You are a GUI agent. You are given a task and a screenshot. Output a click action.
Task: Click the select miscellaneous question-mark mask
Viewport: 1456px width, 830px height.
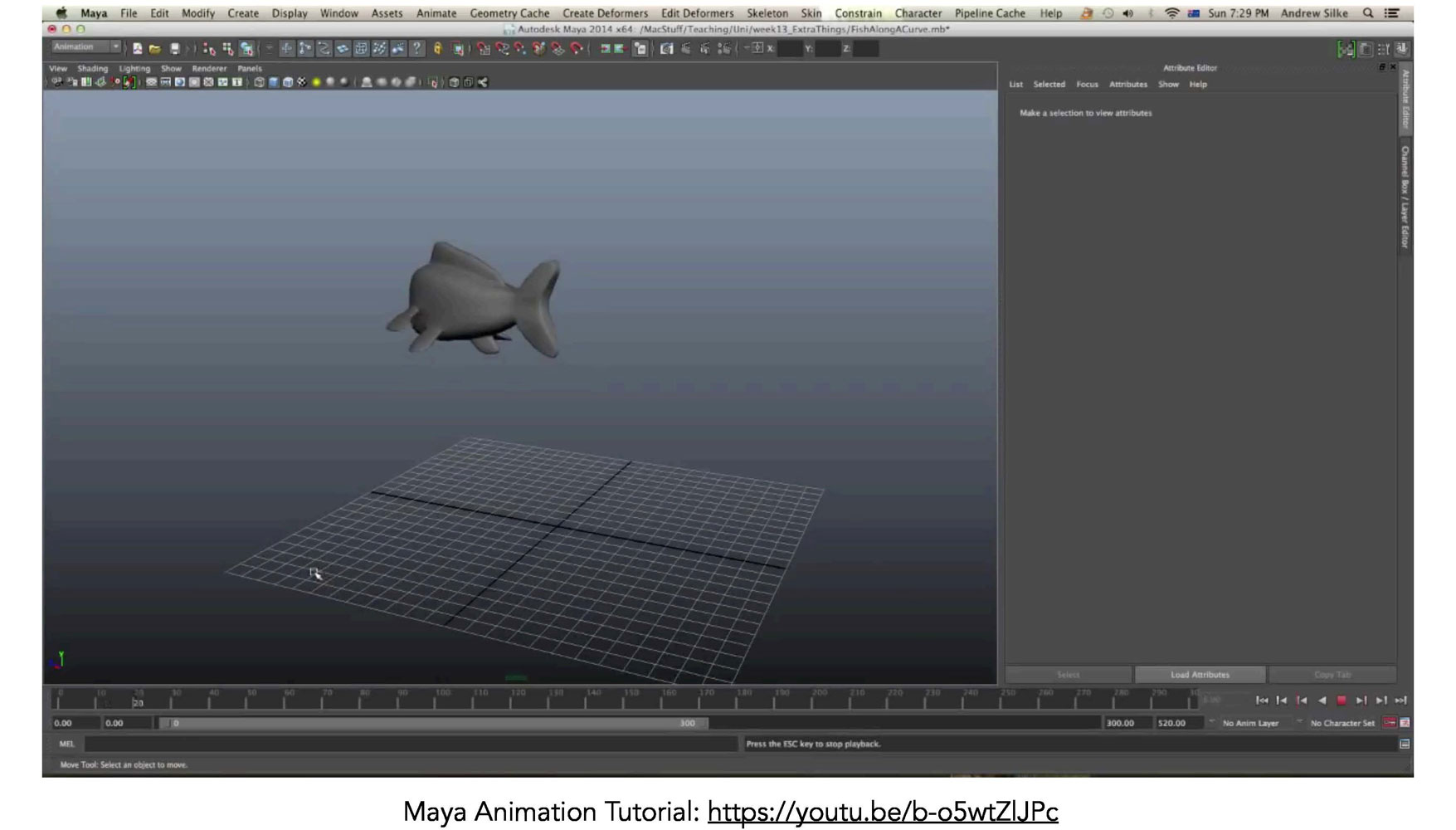pos(416,48)
